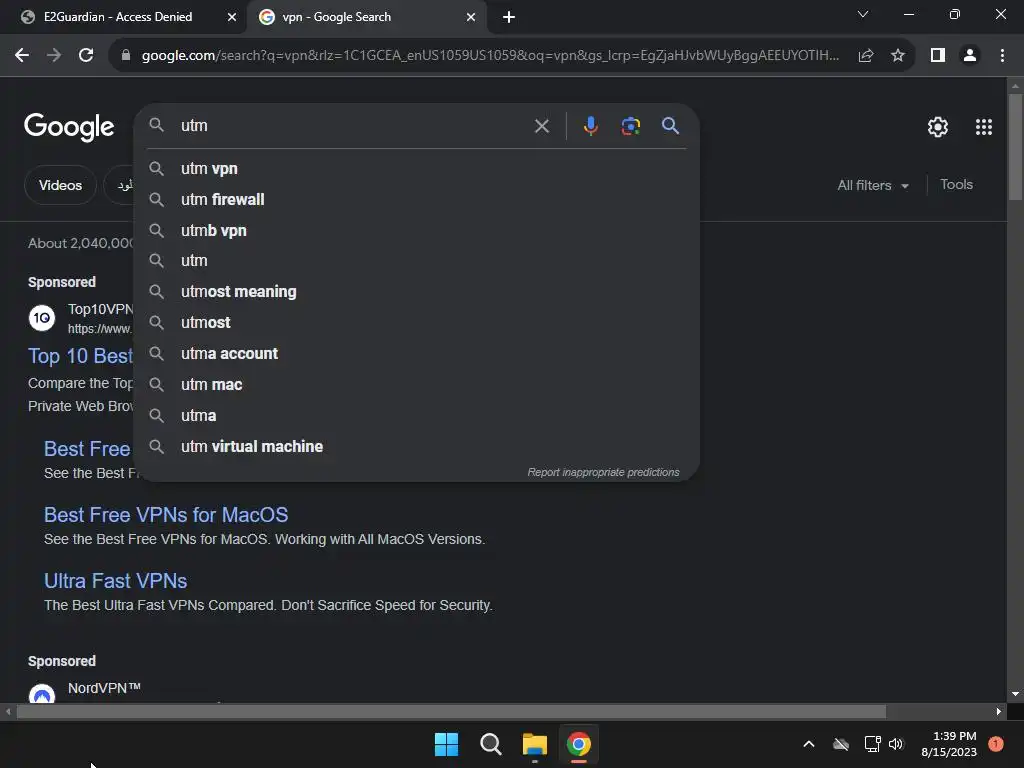Open Best Free VPNs for MacOS link
The image size is (1024, 768).
click(x=166, y=515)
